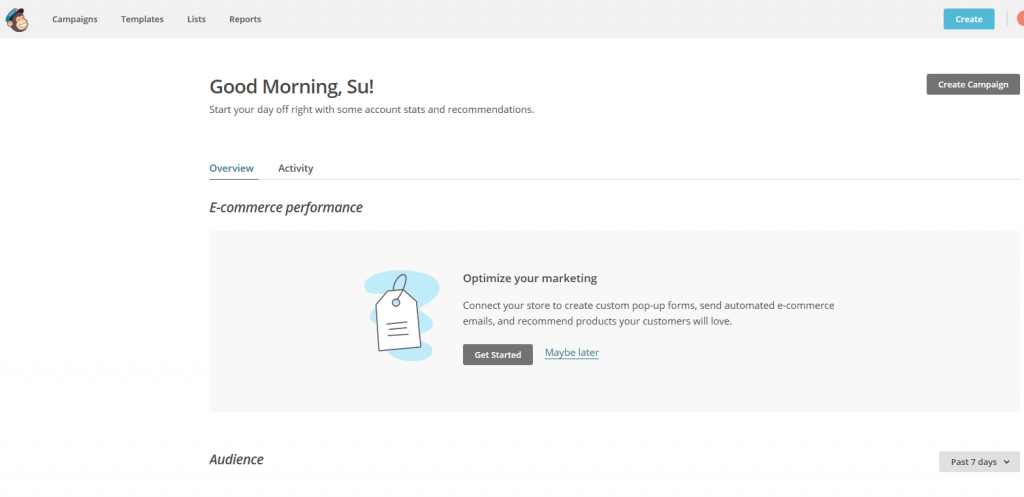The width and height of the screenshot is (1024, 497).
Task: Select the Overview tab
Action: click(231, 168)
